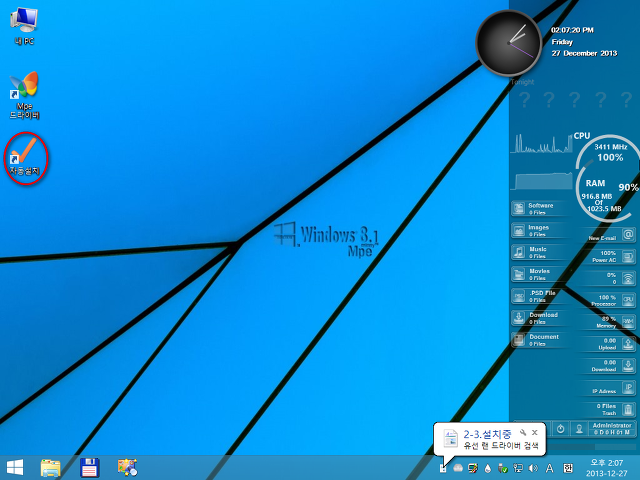640x480 pixels.
Task: Click the cloud tray icon
Action: click(x=458, y=469)
